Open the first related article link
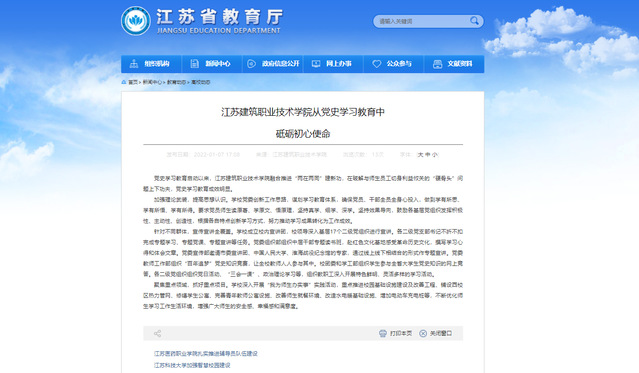Screen dimensions: 639x373 pos(206,353)
